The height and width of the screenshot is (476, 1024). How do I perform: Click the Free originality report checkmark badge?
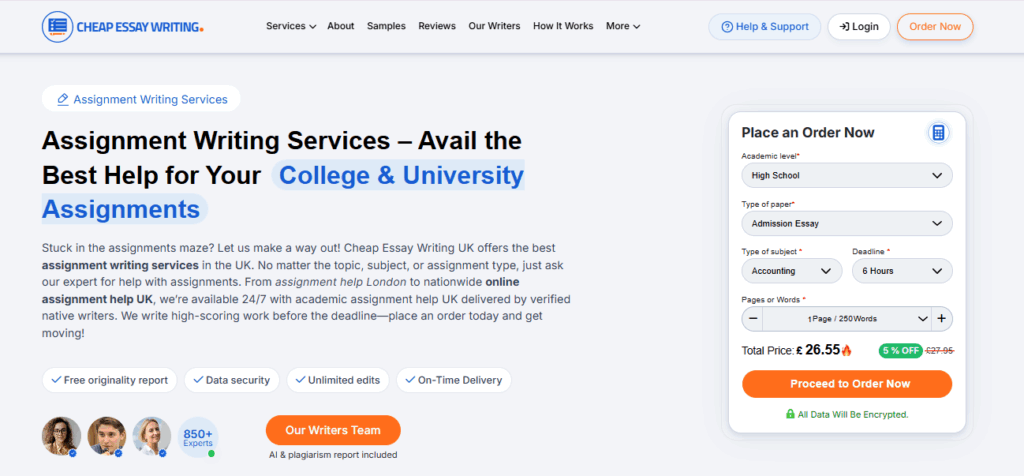110,380
